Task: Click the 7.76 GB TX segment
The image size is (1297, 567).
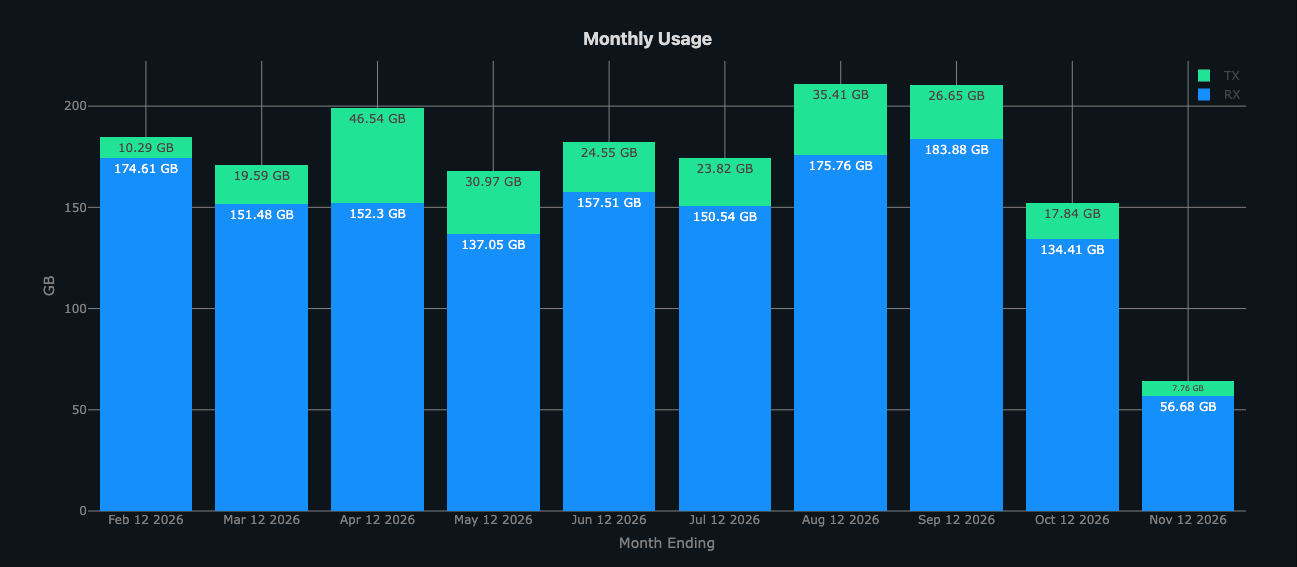Action: tap(1188, 389)
